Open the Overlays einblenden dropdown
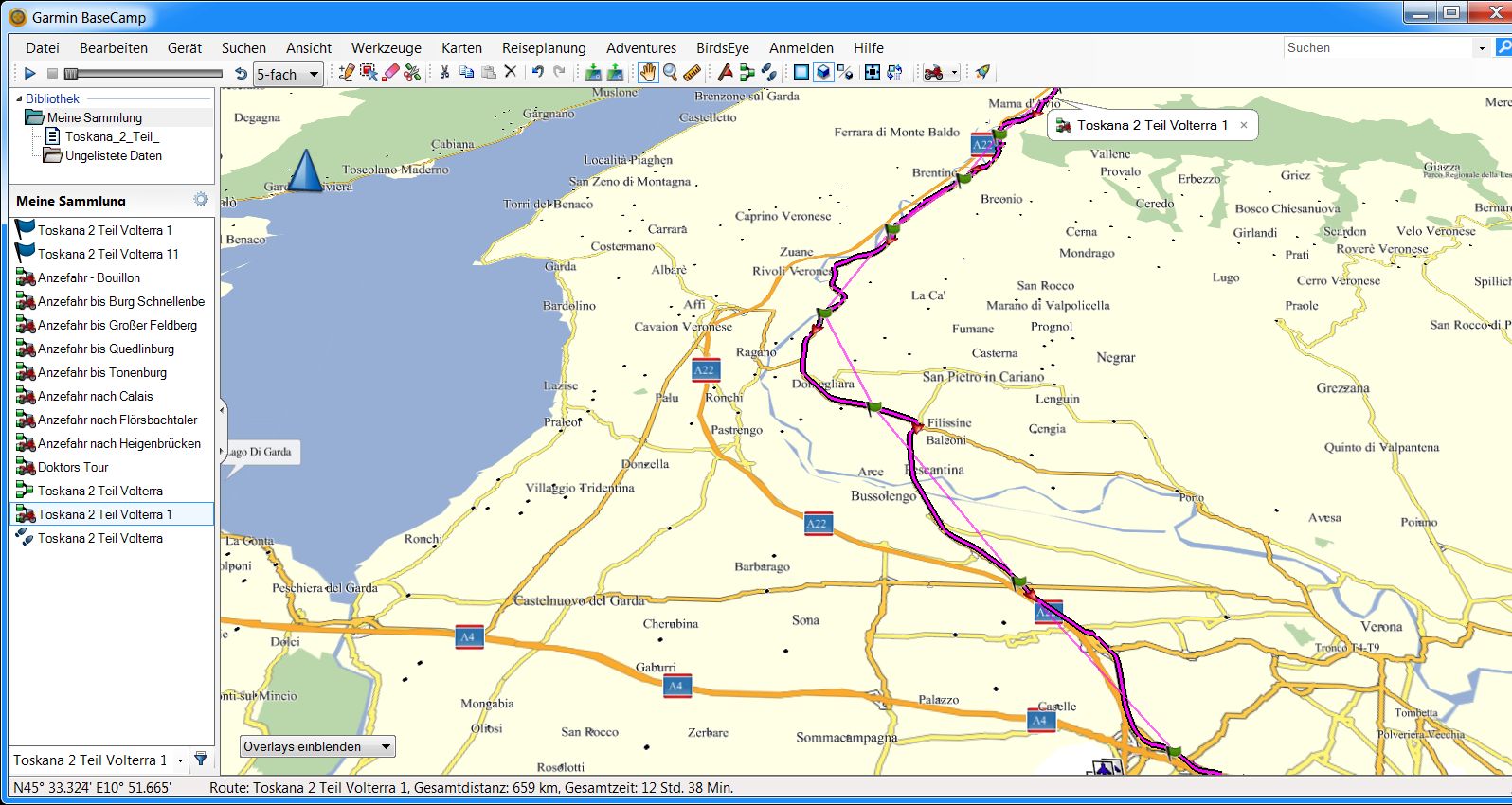 pos(317,746)
